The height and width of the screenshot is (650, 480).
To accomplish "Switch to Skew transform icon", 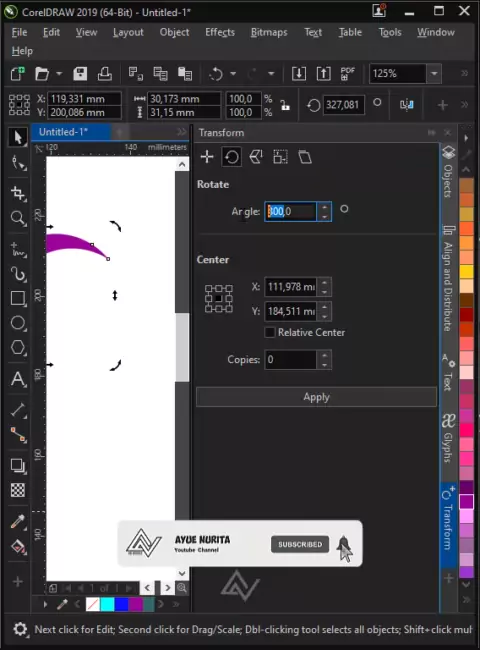I will (305, 157).
